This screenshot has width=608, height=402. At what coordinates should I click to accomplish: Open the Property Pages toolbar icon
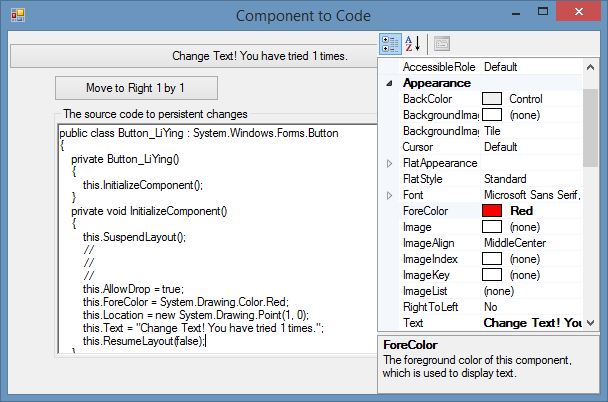pos(442,44)
